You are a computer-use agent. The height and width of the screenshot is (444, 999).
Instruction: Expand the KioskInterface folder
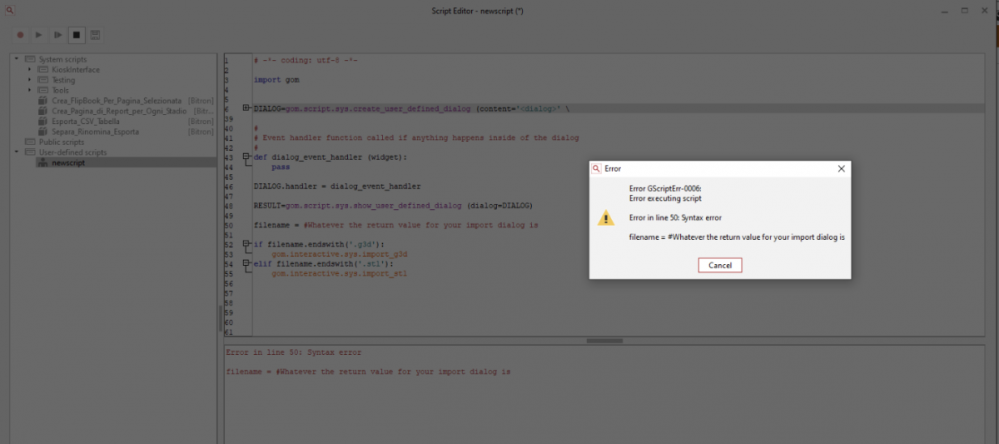29,69
